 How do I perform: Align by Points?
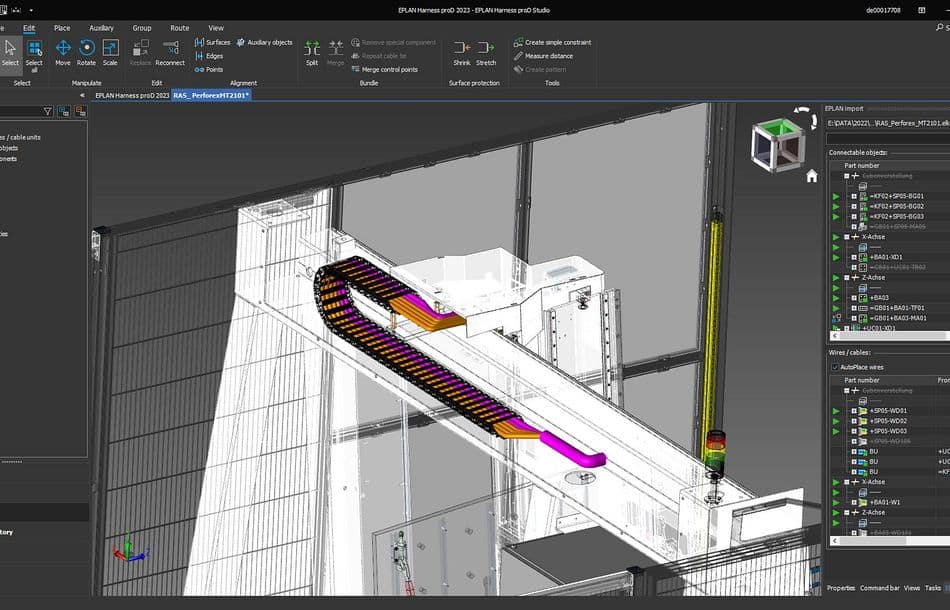210,70
